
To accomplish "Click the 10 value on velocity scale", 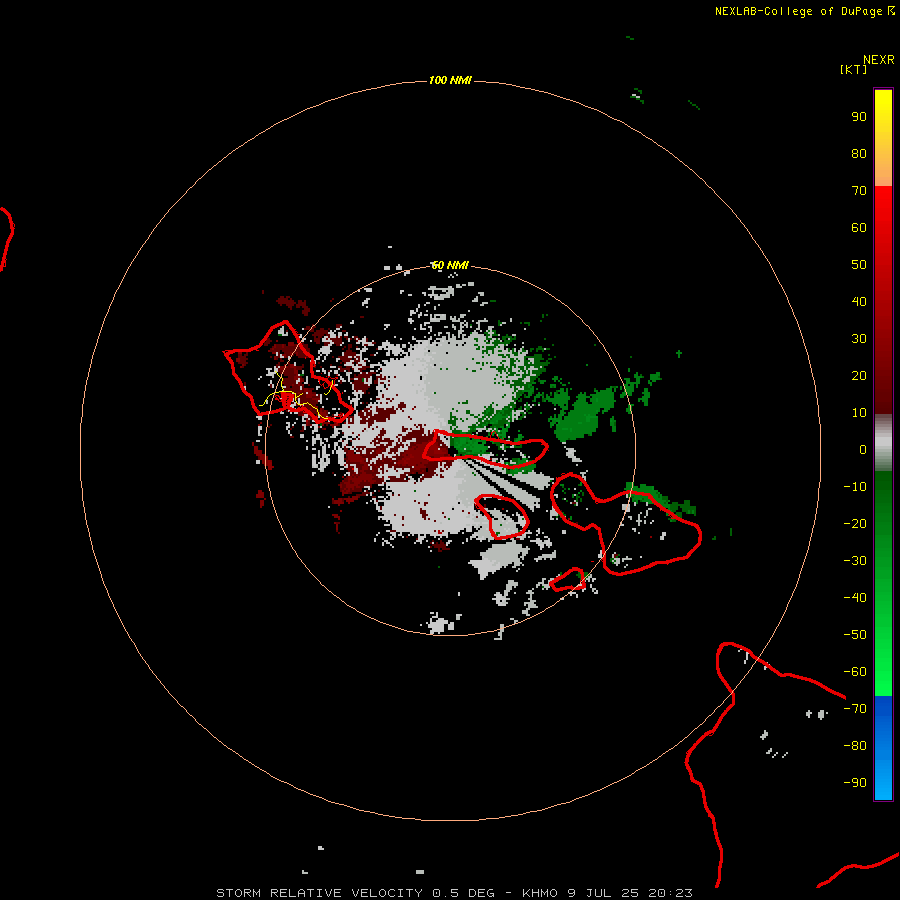I will click(x=859, y=413).
